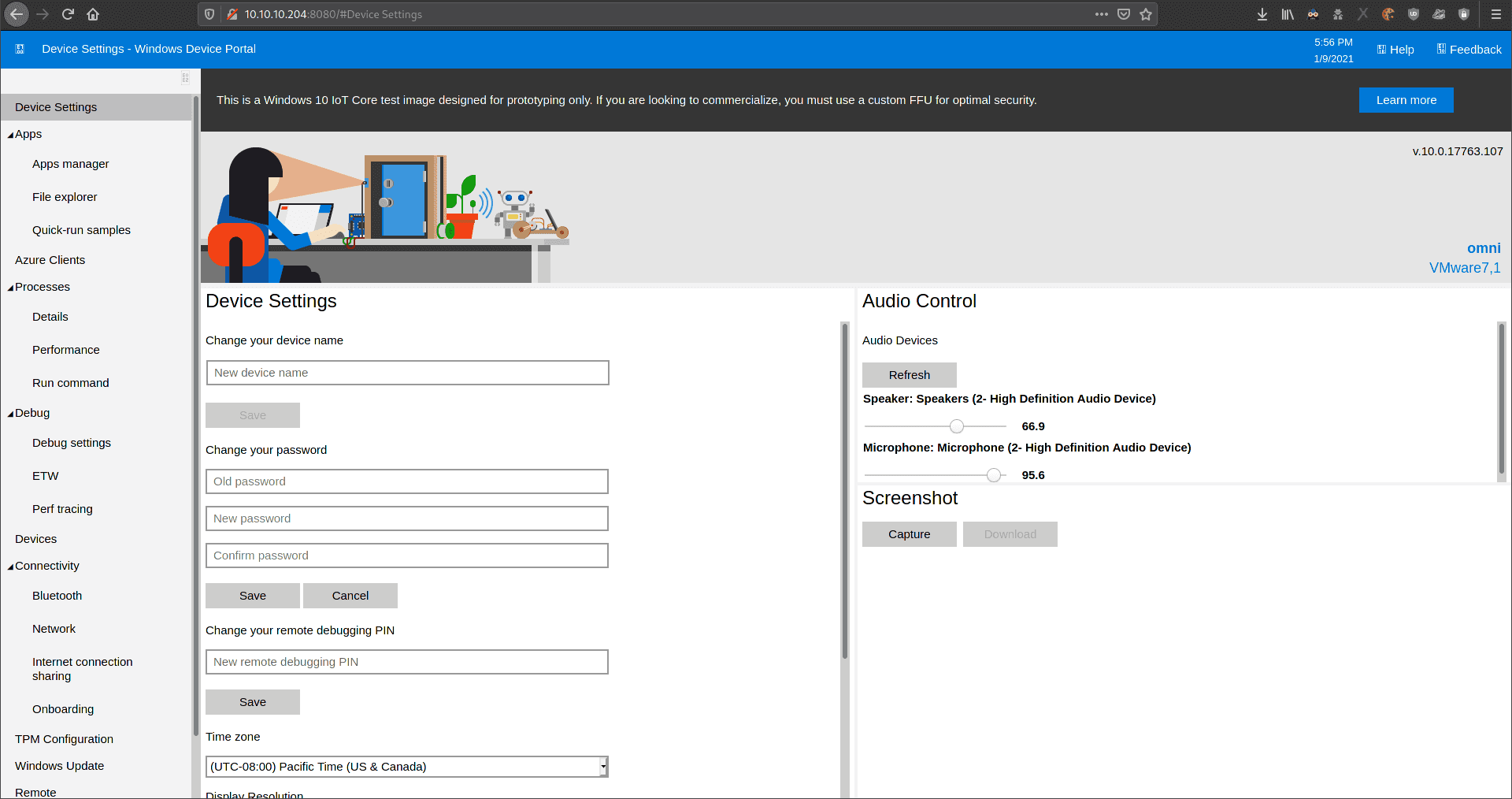The image size is (1512, 799).
Task: Open Run command in the sidebar
Action: (71, 383)
